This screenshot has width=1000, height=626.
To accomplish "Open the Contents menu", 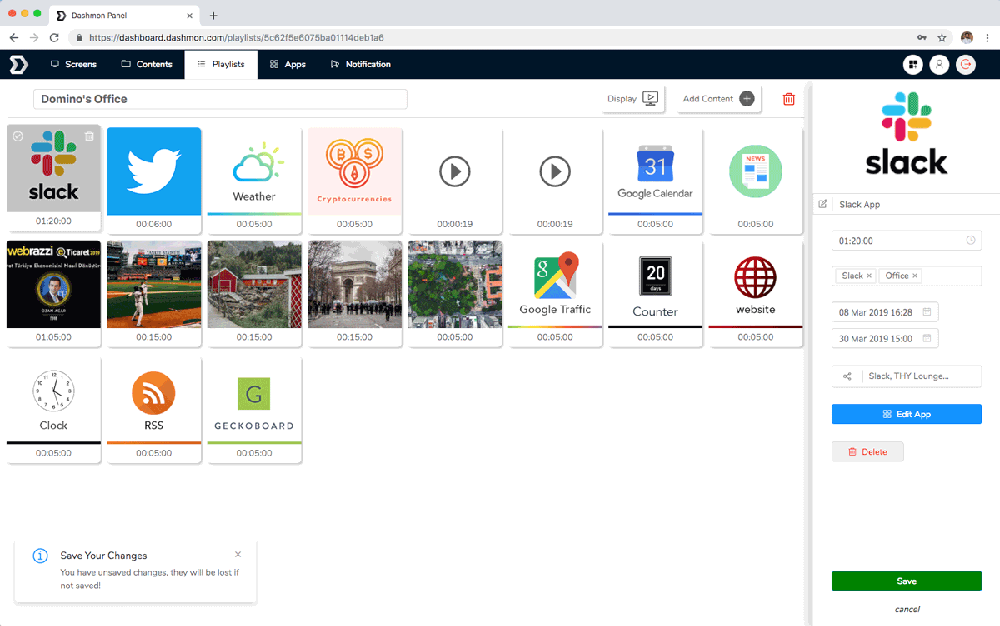I will tap(147, 64).
